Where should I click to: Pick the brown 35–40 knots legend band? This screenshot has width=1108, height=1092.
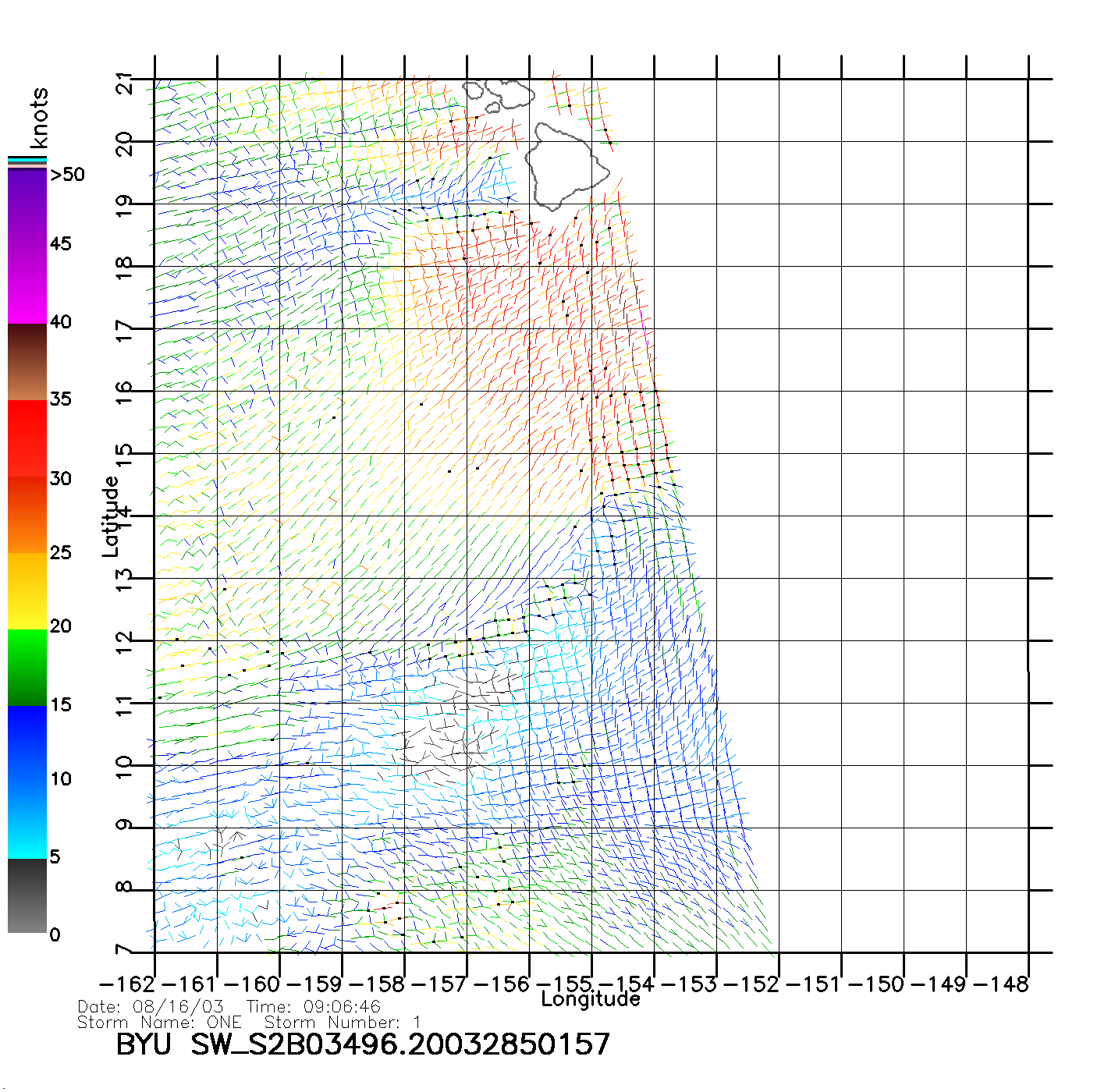(27, 362)
